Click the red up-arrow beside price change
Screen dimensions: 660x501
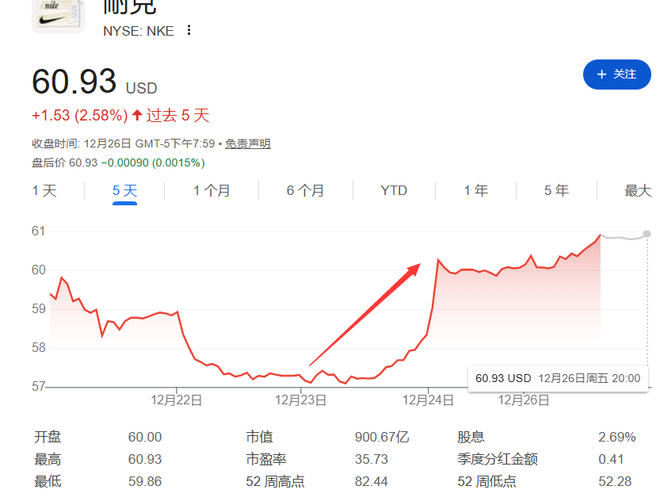137,115
